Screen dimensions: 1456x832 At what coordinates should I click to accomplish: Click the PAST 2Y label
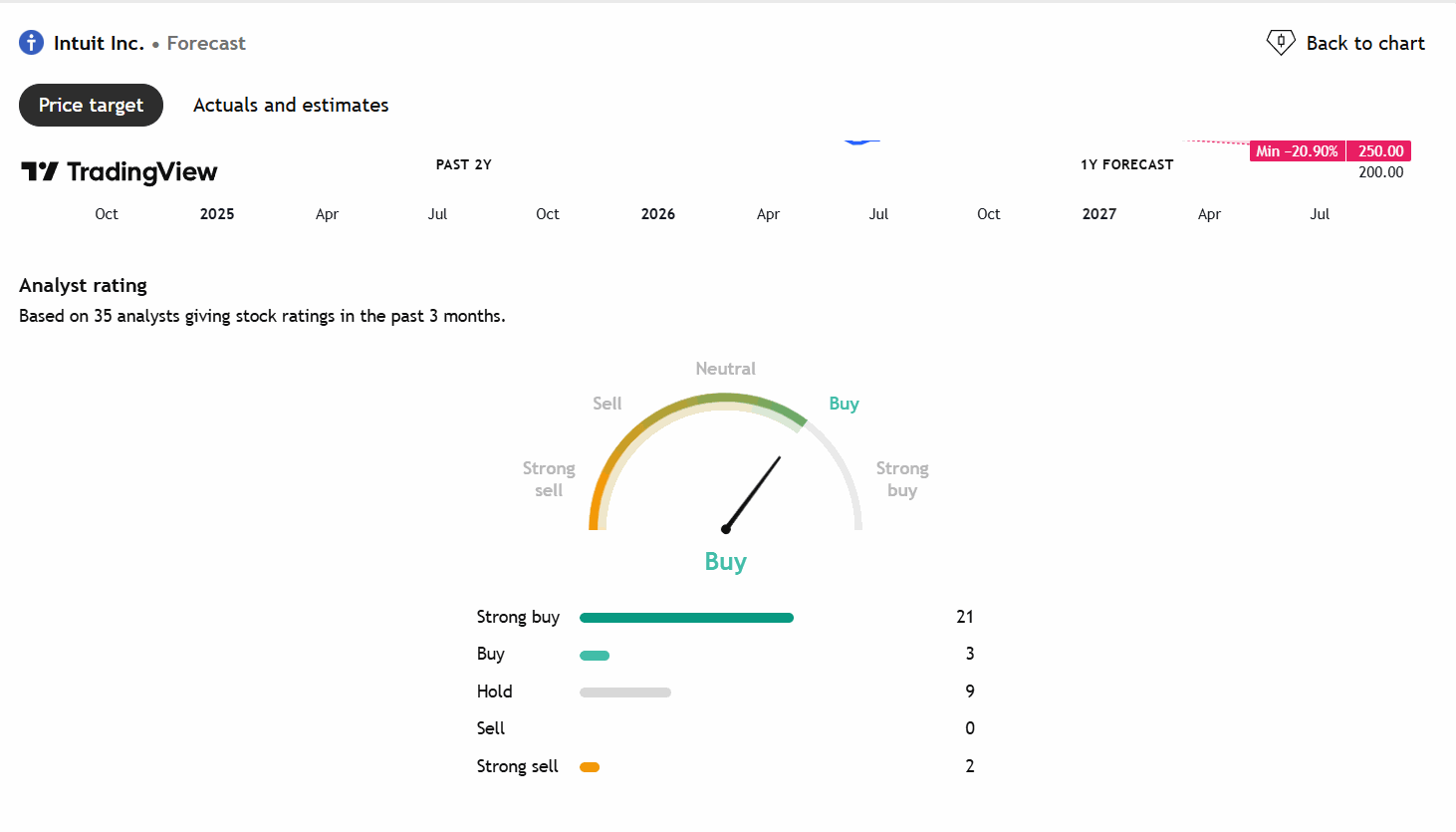tap(463, 164)
